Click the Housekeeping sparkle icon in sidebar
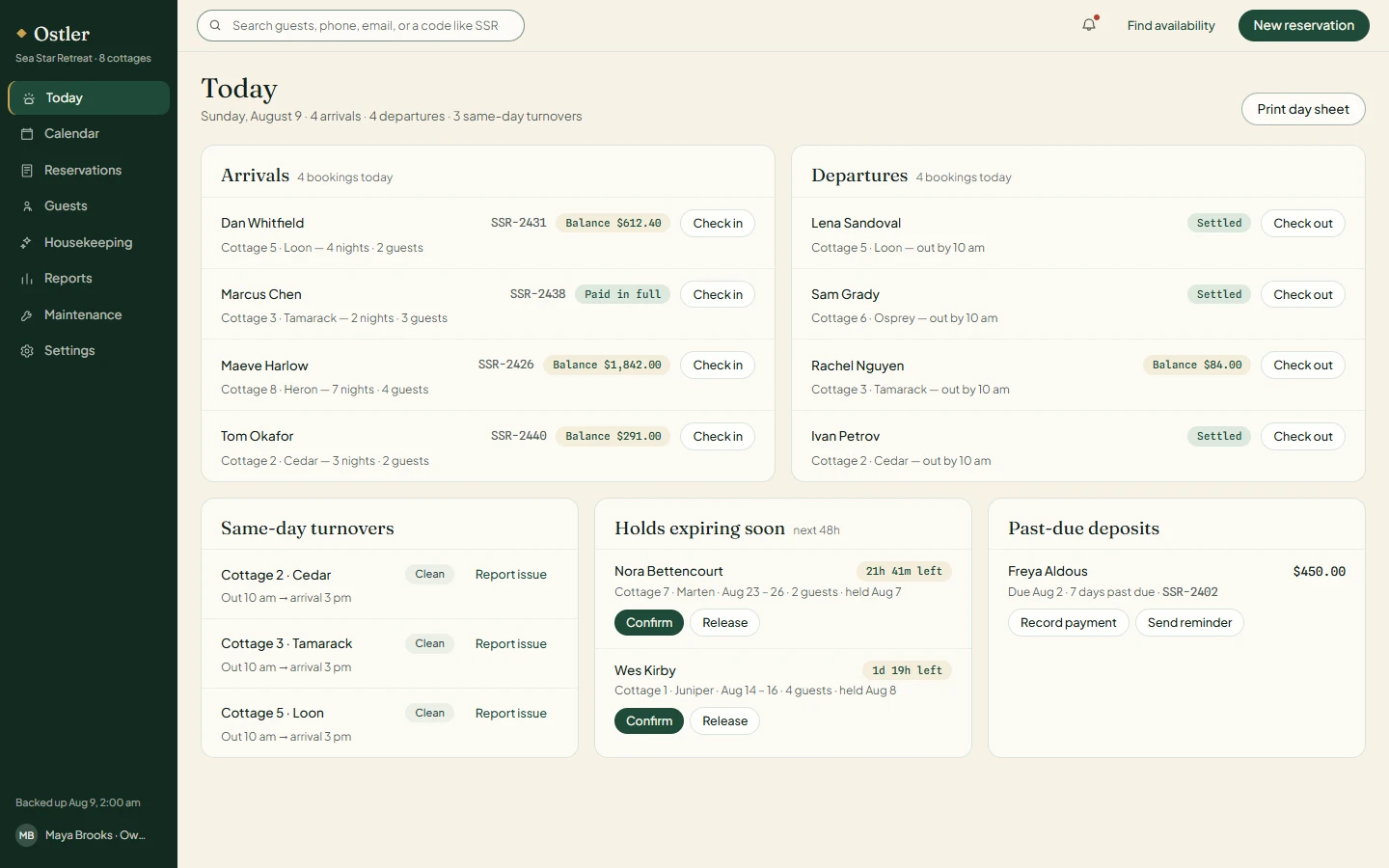Image resolution: width=1389 pixels, height=868 pixels. point(27,243)
